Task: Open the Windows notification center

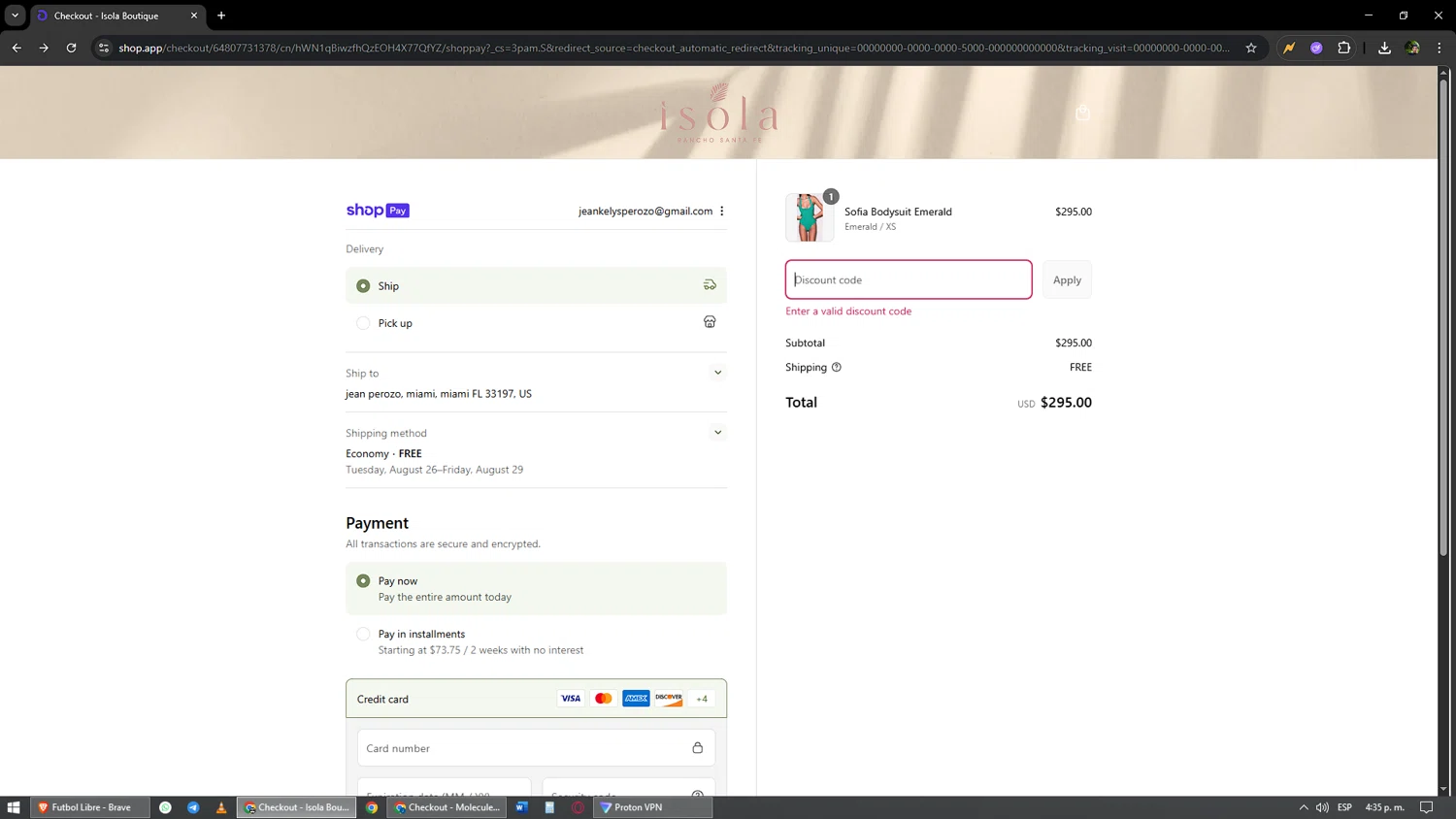Action: pos(1427,807)
